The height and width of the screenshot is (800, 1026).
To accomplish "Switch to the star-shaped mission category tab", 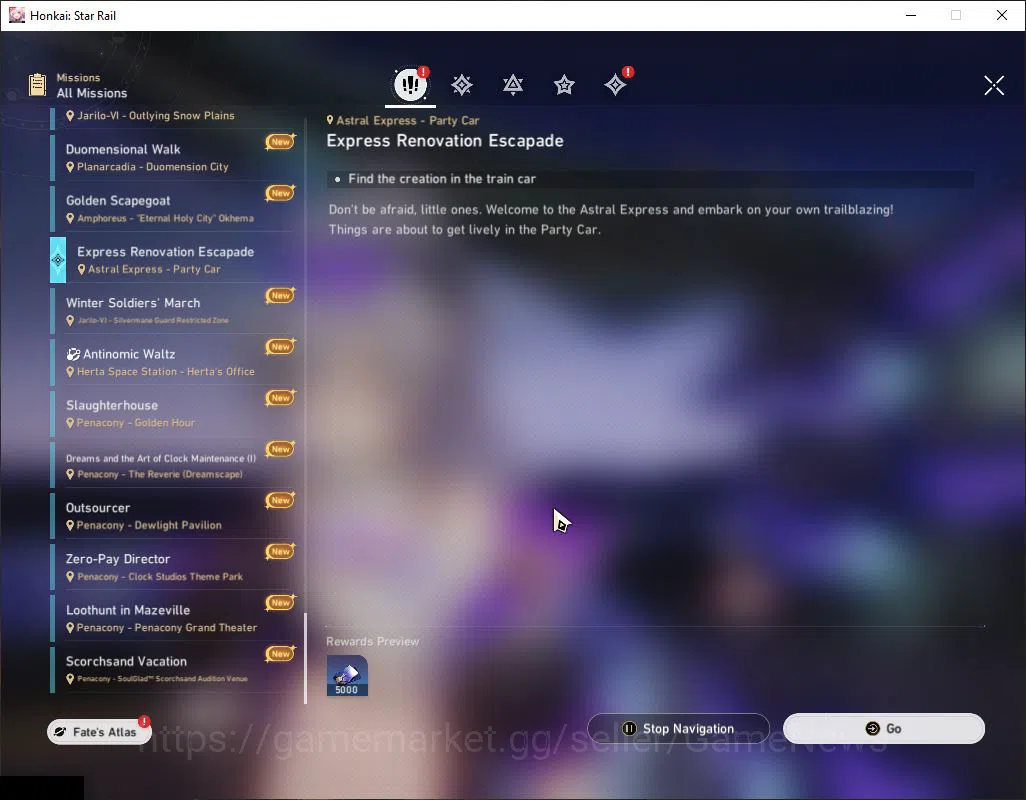I will click(564, 85).
